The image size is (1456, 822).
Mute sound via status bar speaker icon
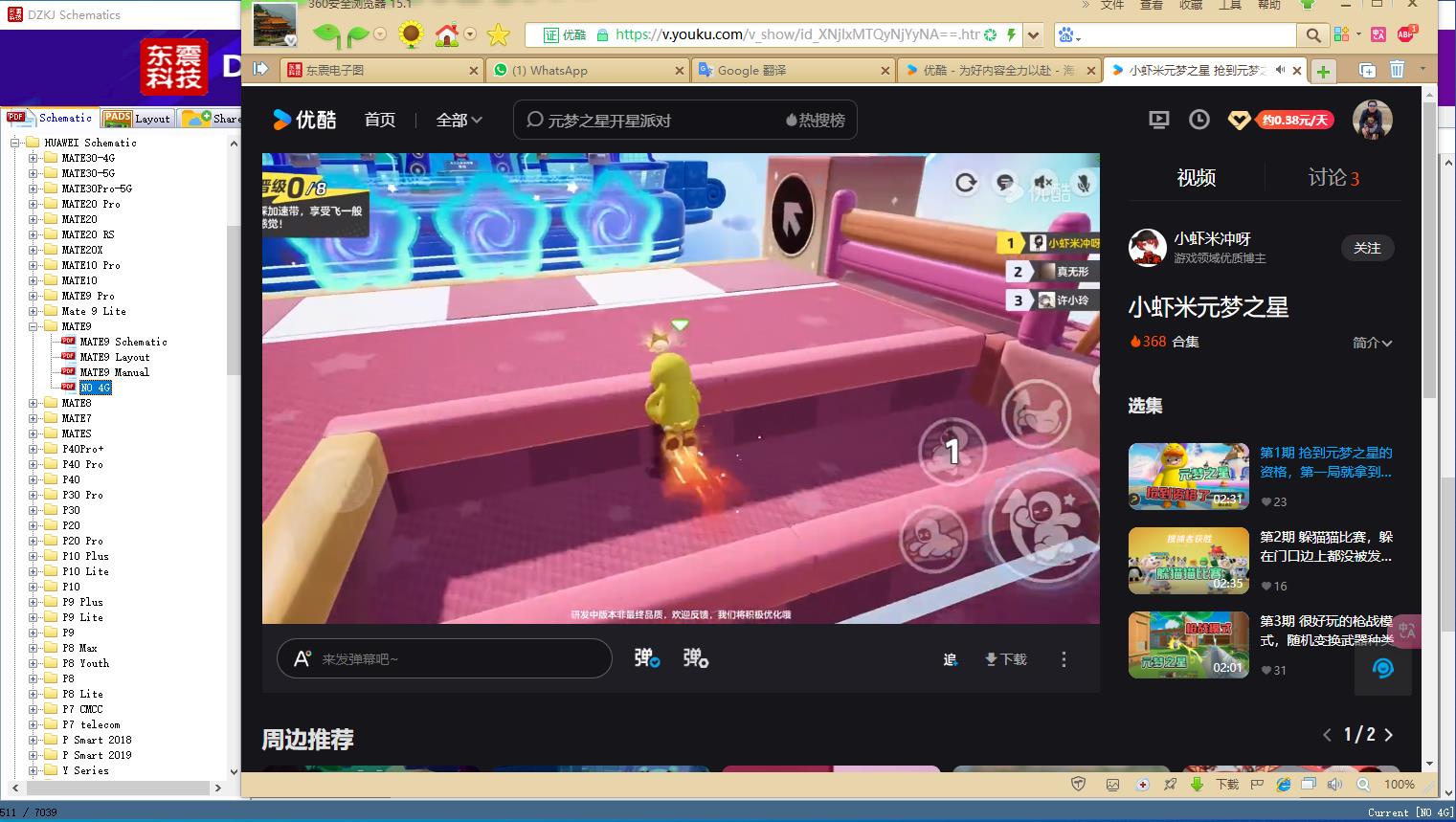[x=1334, y=784]
